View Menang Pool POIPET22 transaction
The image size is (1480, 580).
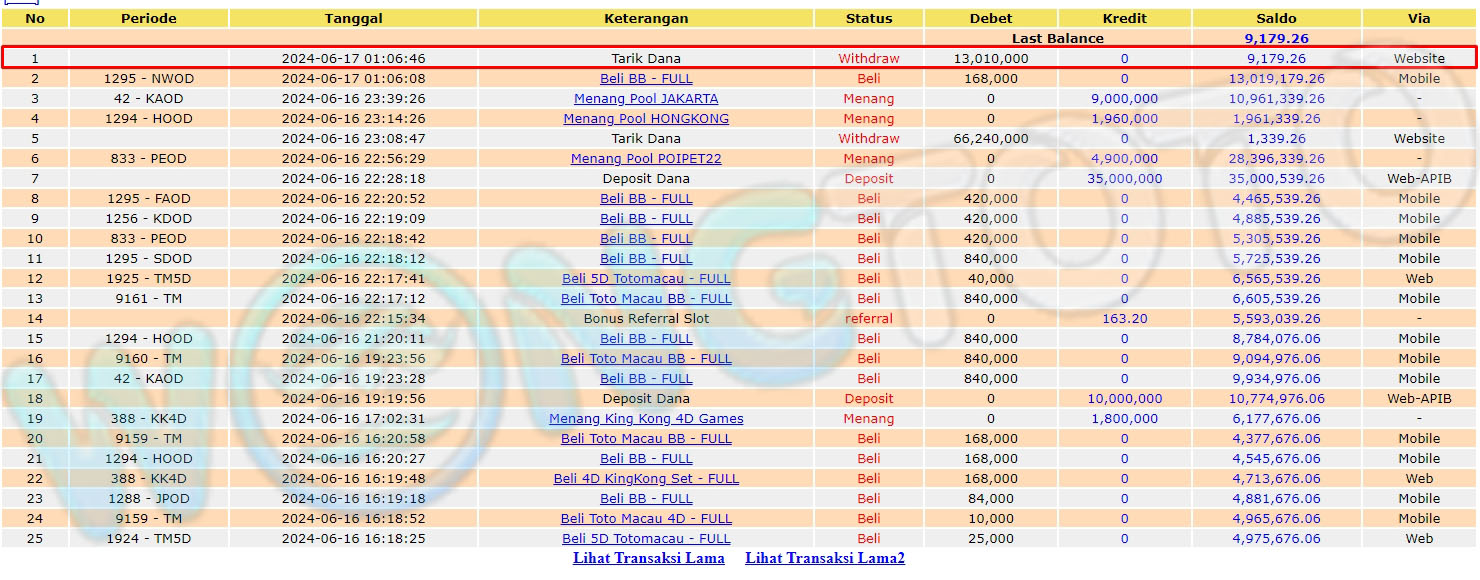click(646, 159)
